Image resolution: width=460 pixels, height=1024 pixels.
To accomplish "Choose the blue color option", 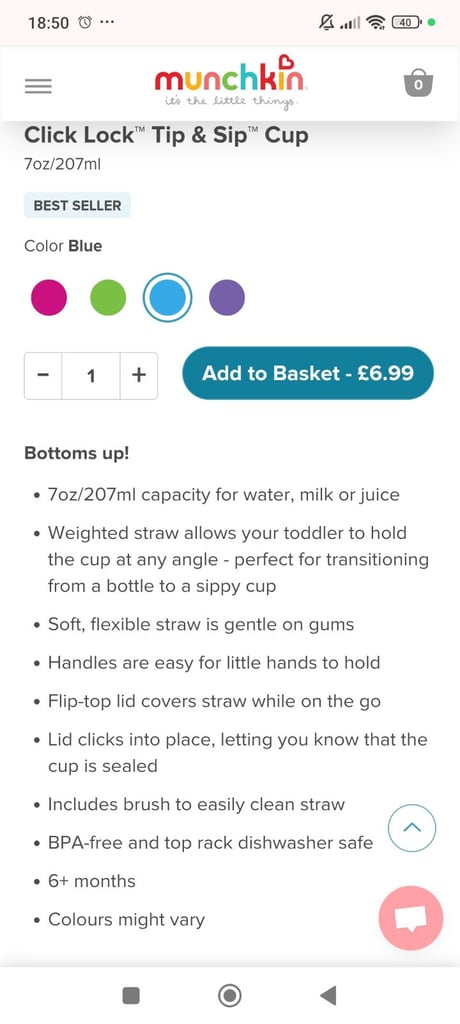I will click(x=167, y=297).
